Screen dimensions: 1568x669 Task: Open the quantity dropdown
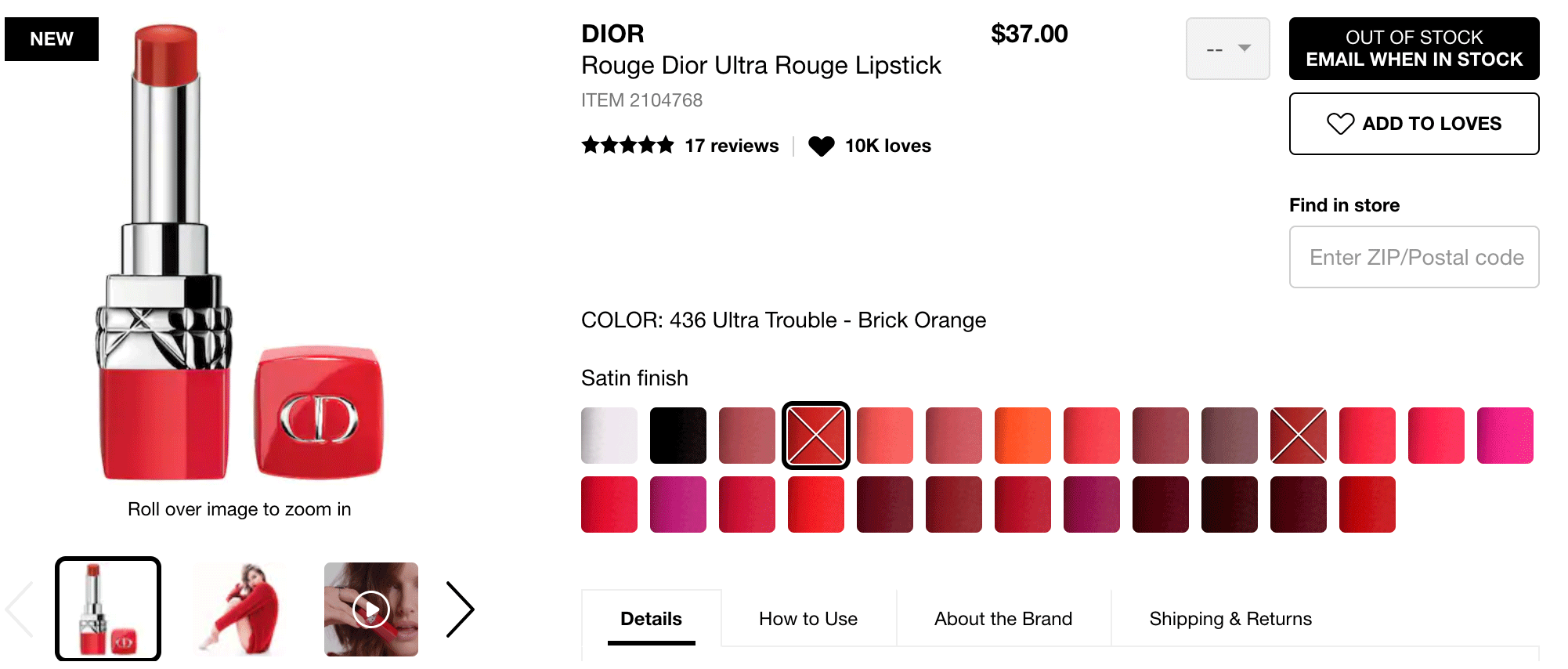click(1227, 49)
